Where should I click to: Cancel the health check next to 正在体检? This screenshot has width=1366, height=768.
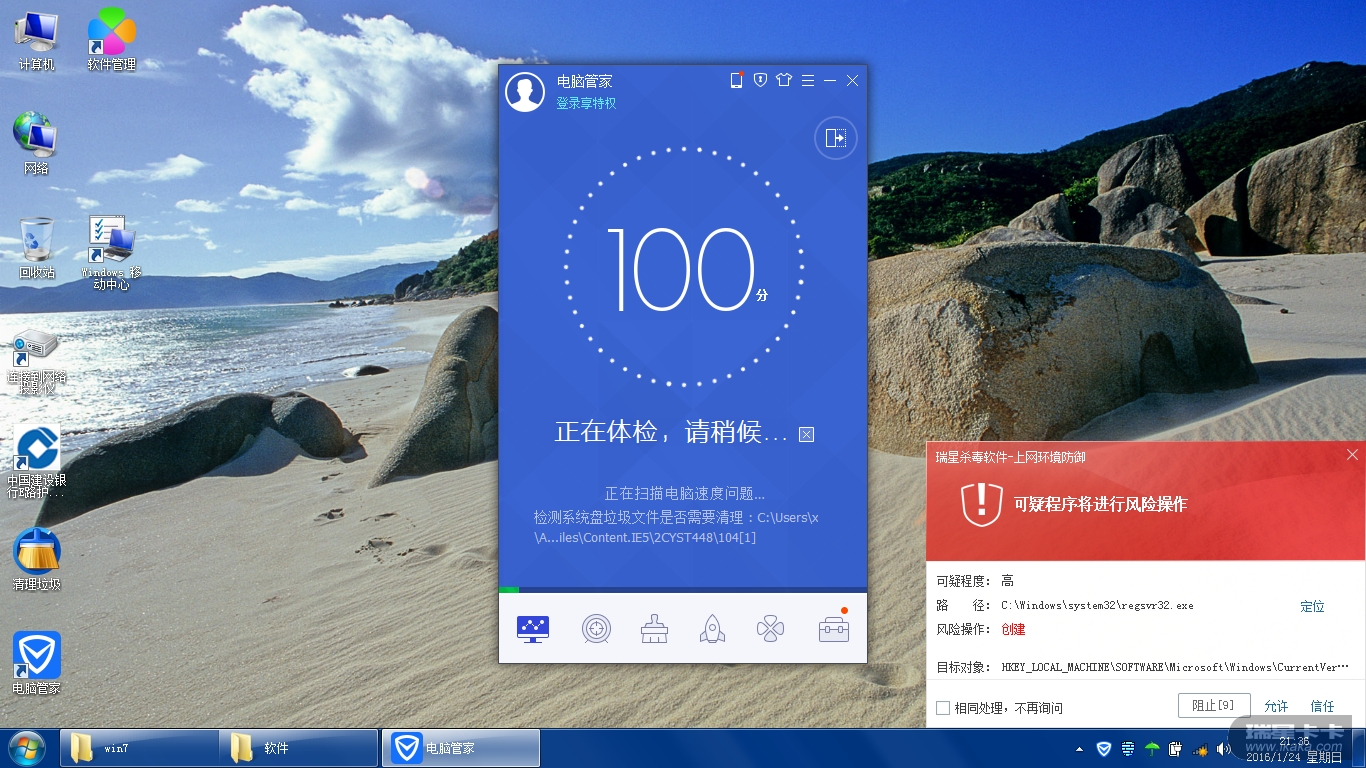click(807, 434)
